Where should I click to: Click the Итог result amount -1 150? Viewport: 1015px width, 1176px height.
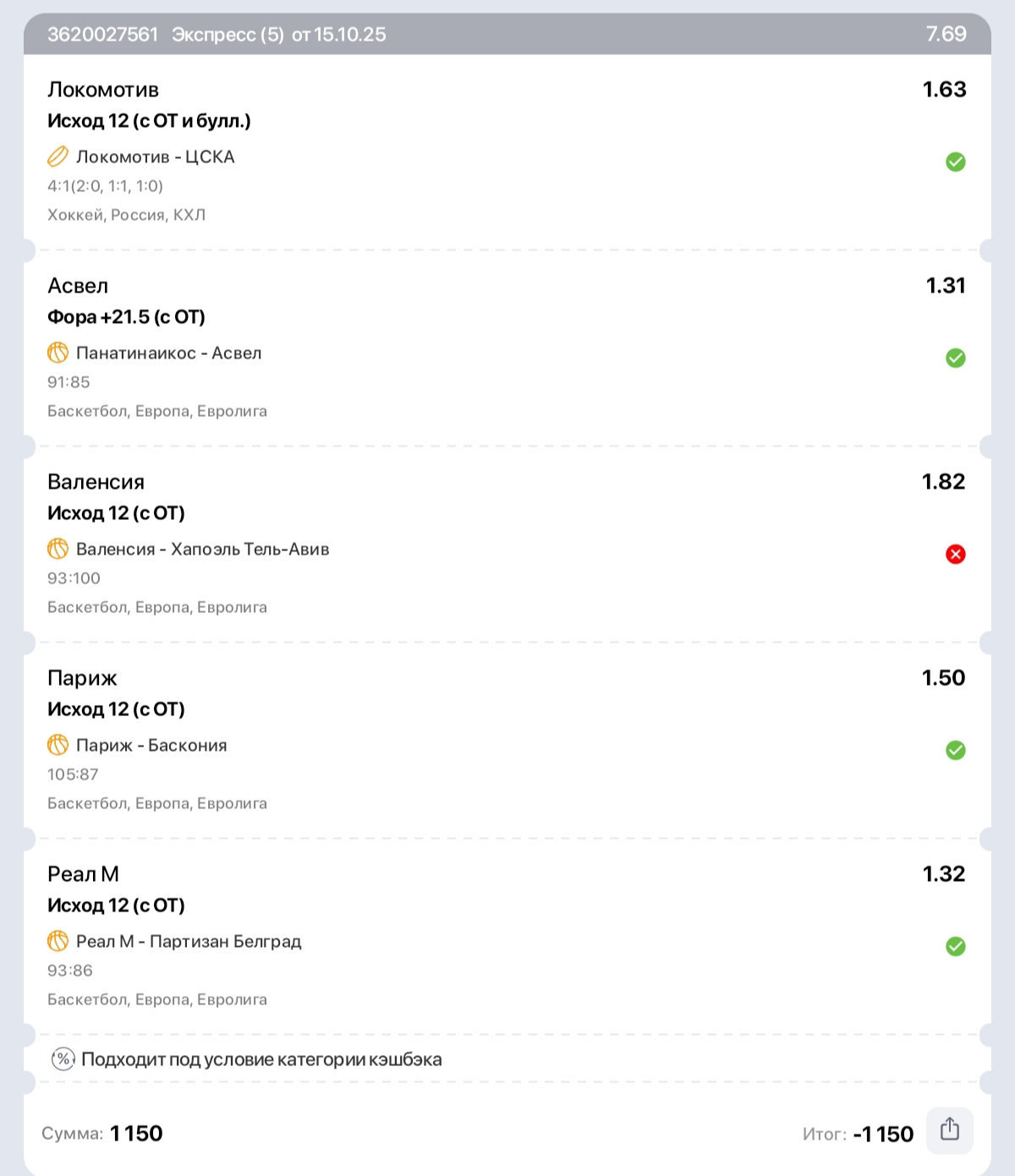coord(883,1134)
